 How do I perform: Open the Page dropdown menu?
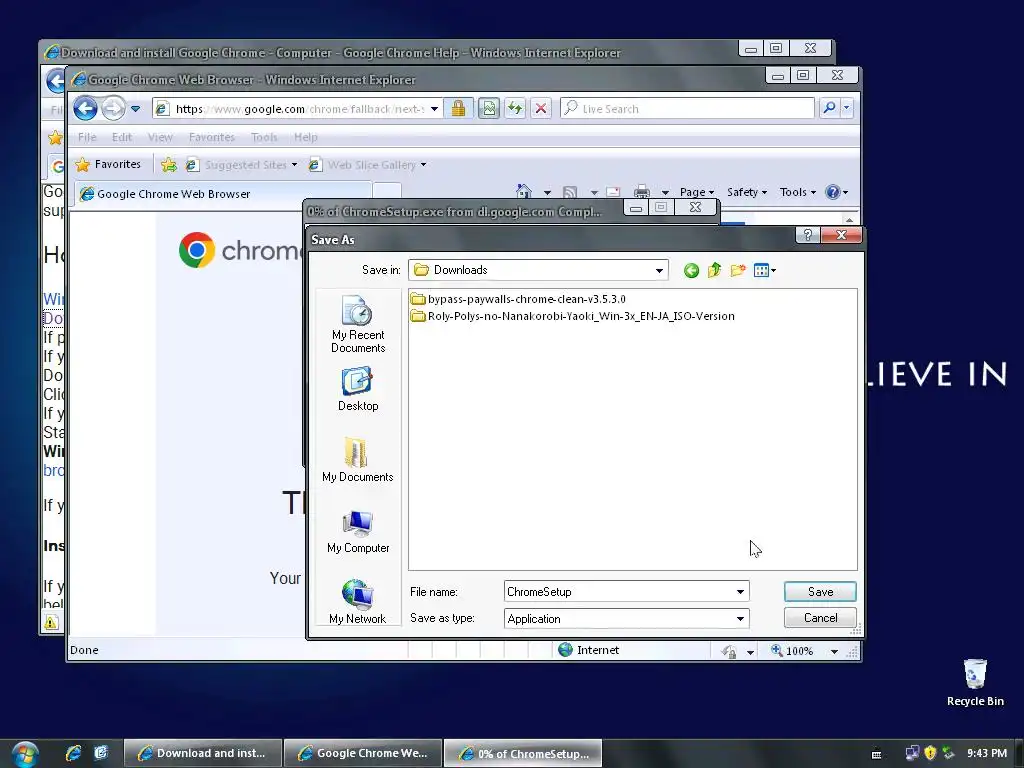pos(697,192)
